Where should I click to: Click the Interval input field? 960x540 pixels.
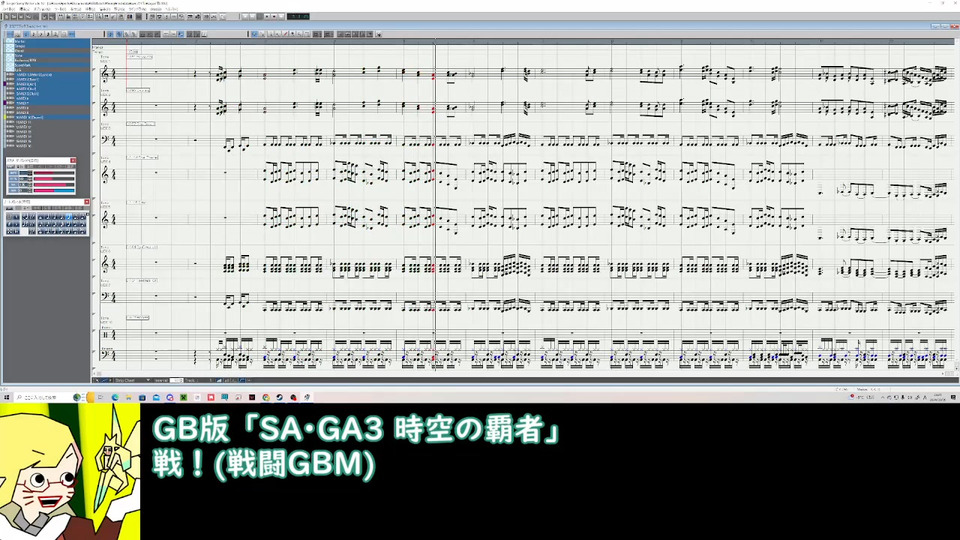tap(176, 380)
